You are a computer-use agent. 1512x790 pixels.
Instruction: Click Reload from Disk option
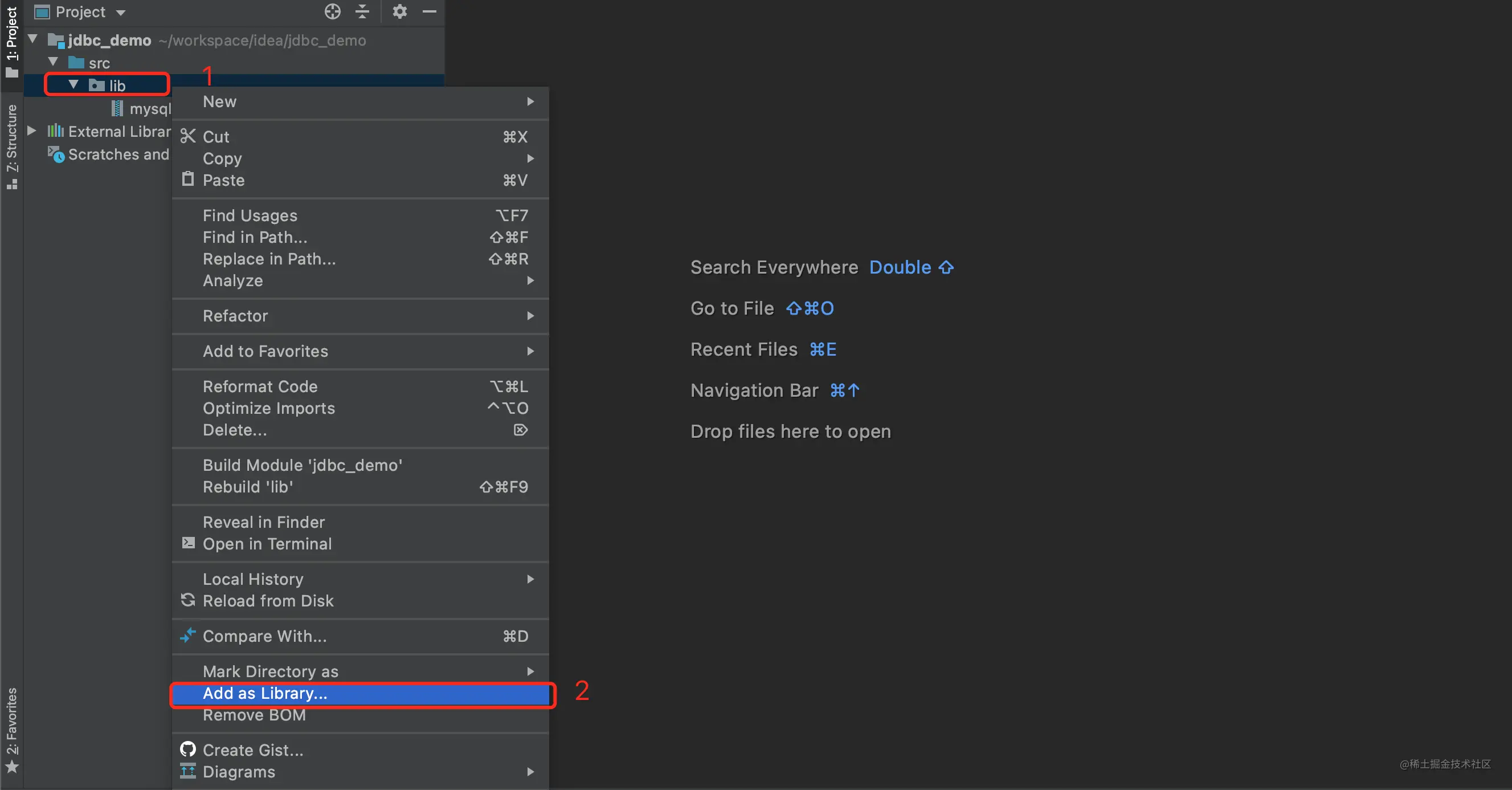point(268,601)
